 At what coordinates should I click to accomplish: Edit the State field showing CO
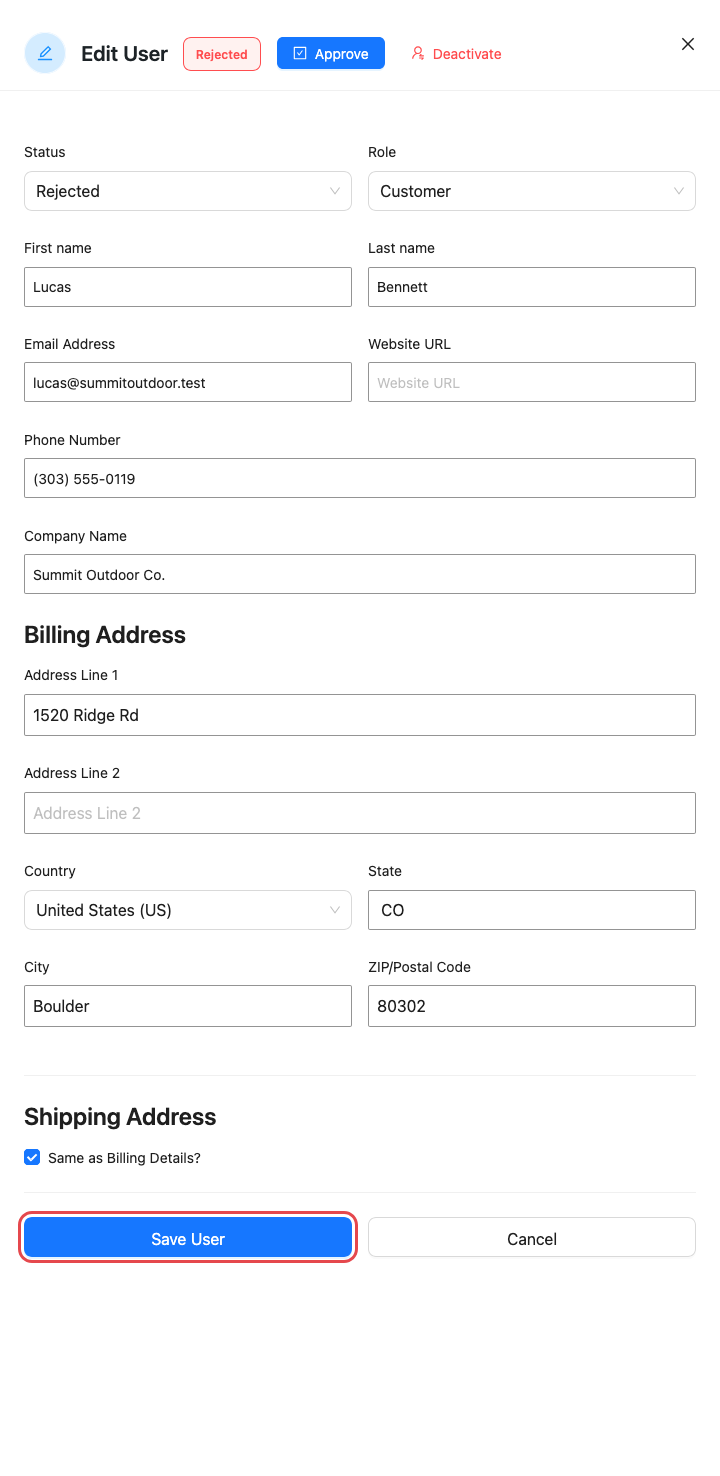click(532, 910)
